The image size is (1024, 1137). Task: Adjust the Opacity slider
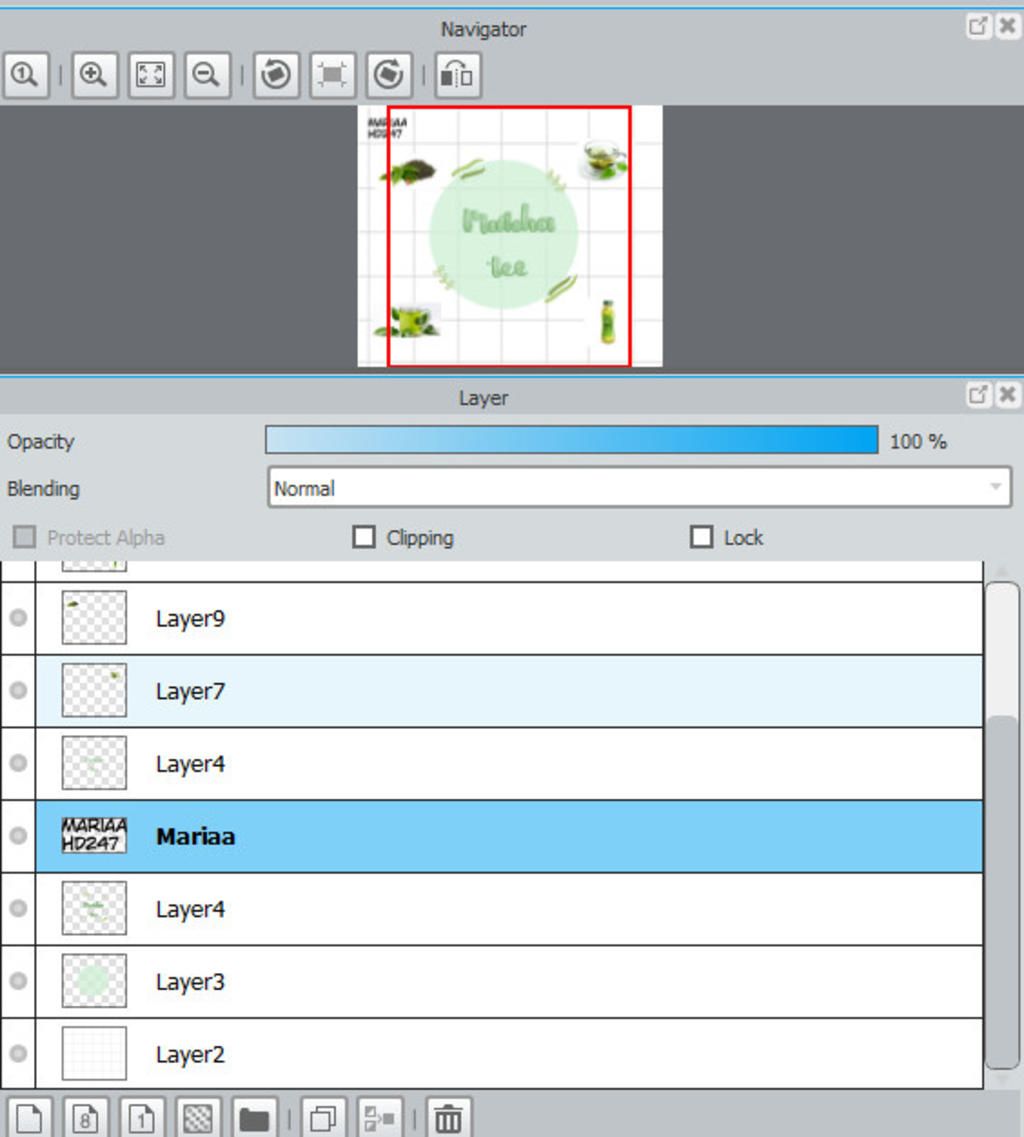(571, 440)
